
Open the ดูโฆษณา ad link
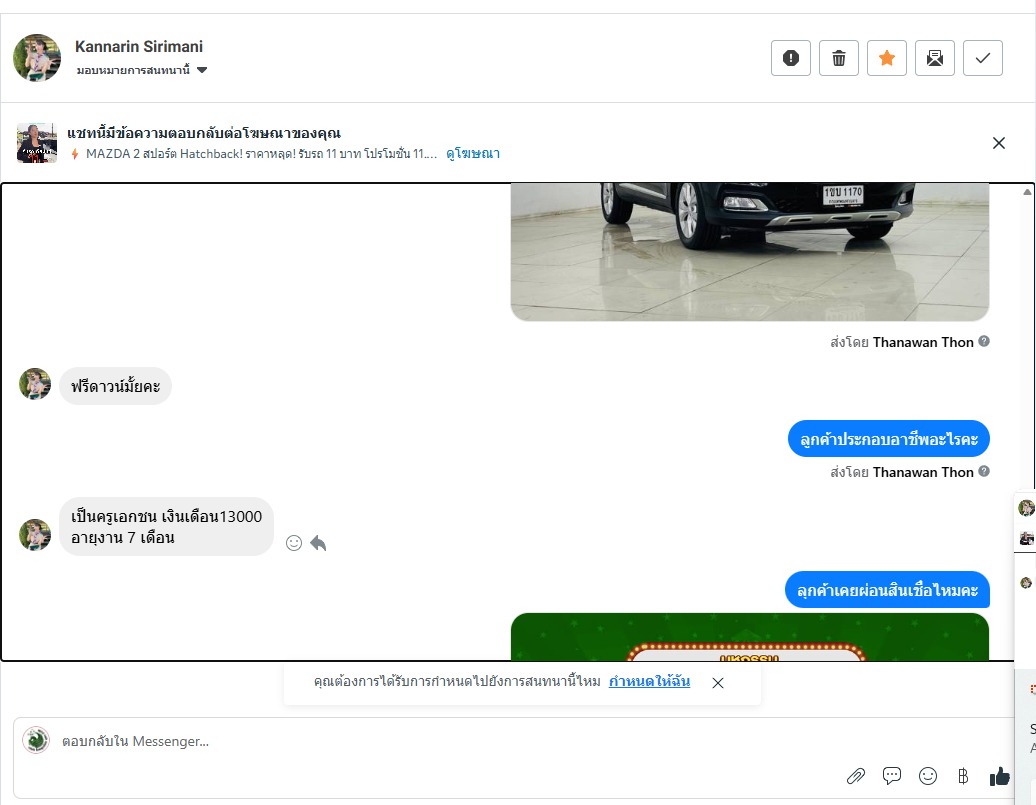(473, 153)
